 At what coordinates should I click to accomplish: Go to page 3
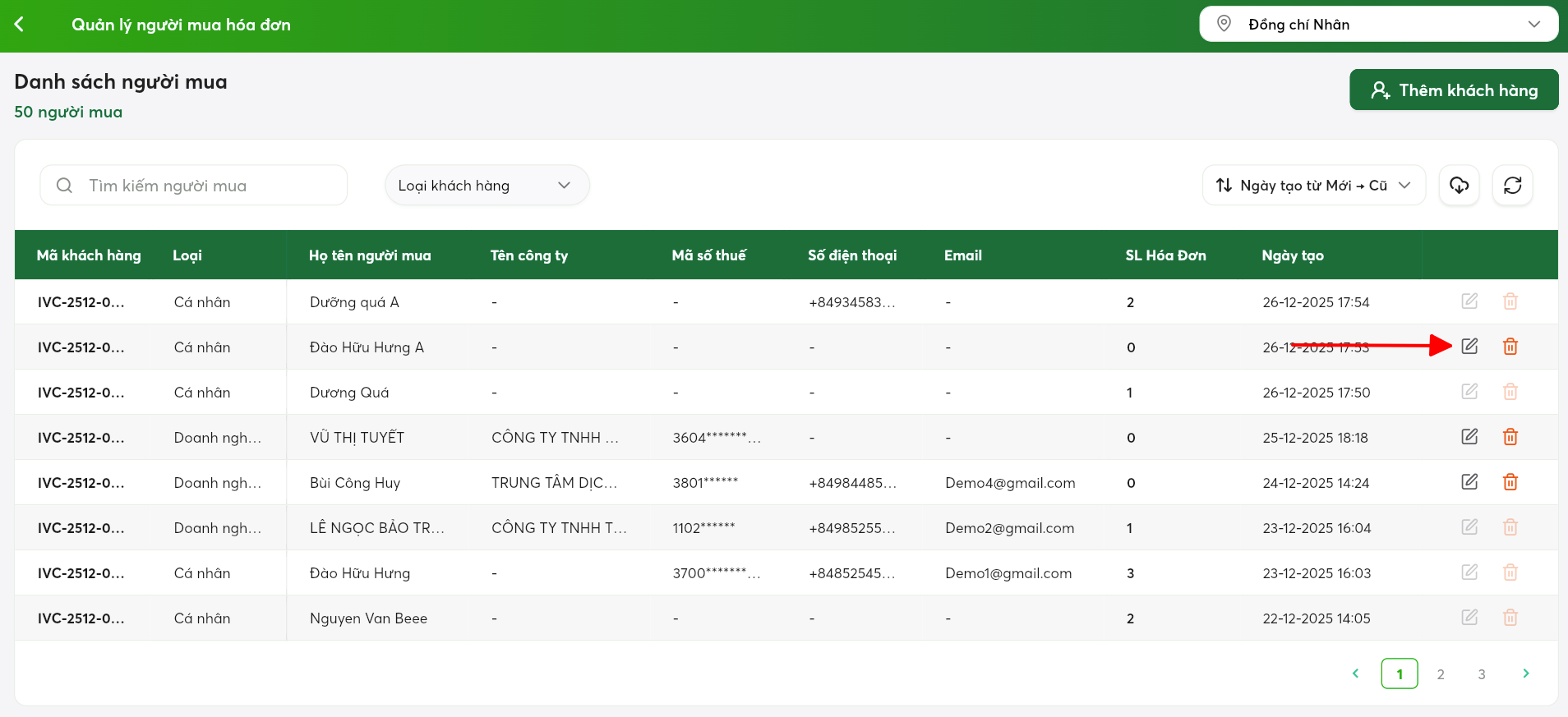1481,674
